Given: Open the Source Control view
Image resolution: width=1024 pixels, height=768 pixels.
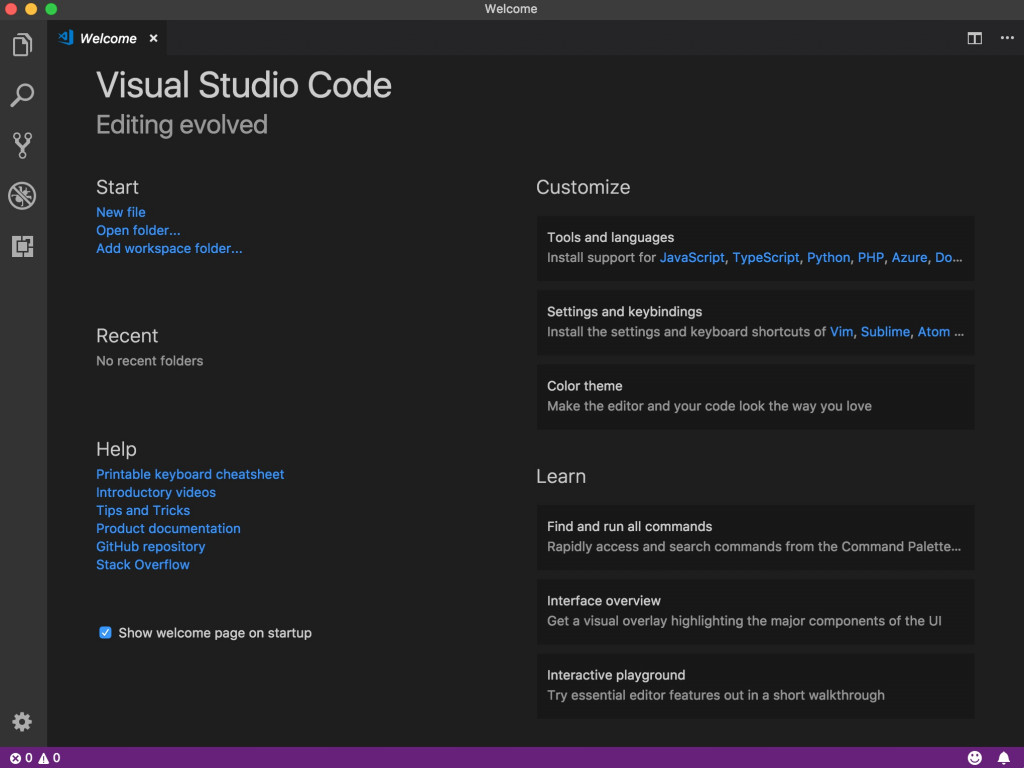Looking at the screenshot, I should (x=22, y=145).
